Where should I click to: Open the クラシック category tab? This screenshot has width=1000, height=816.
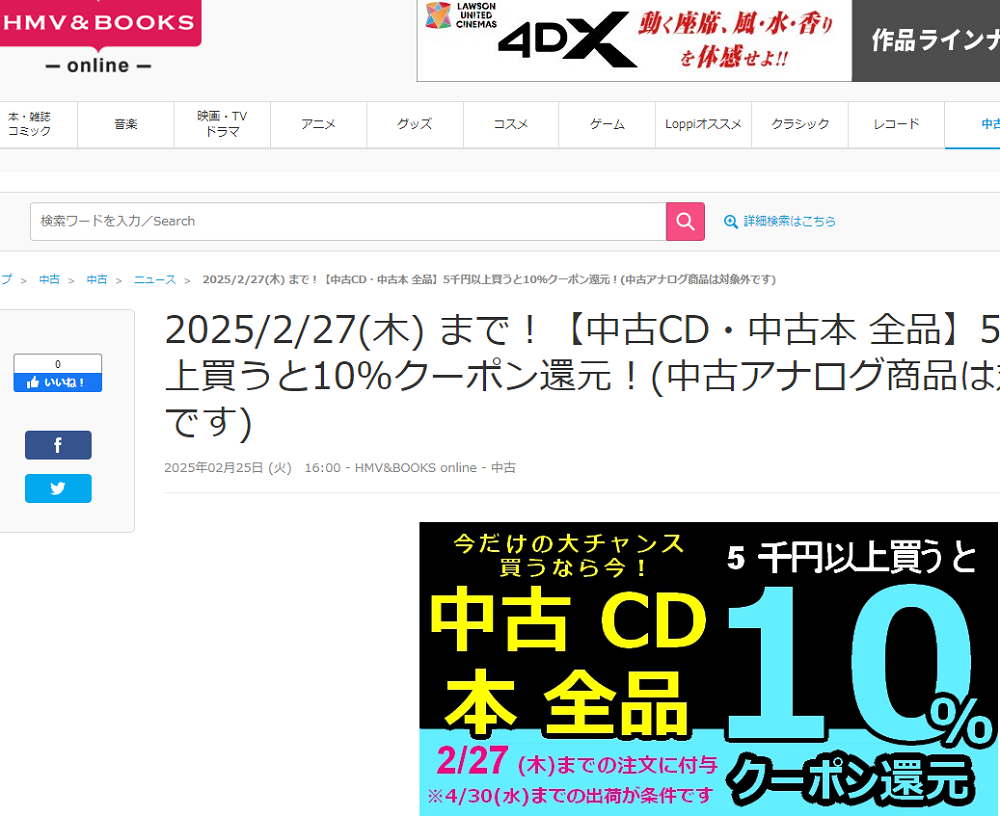[800, 124]
